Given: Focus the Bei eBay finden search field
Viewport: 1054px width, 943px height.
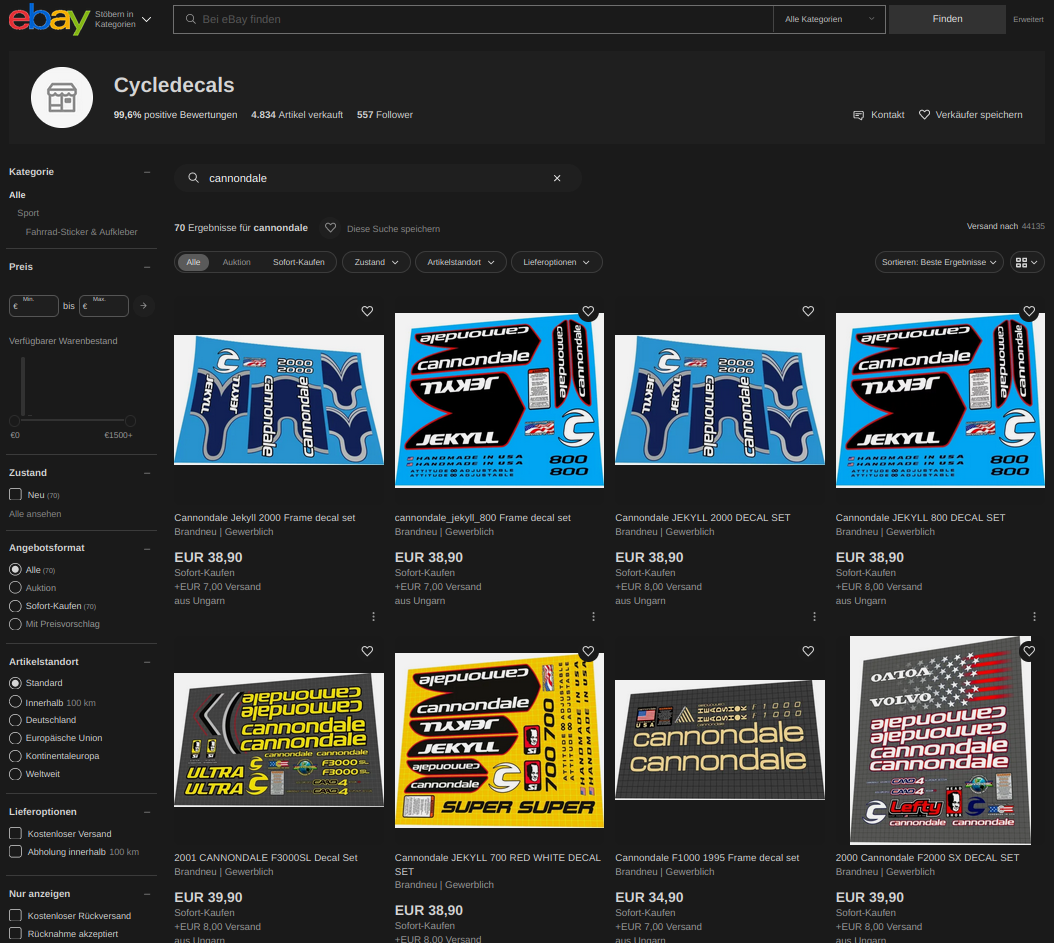Looking at the screenshot, I should (474, 19).
